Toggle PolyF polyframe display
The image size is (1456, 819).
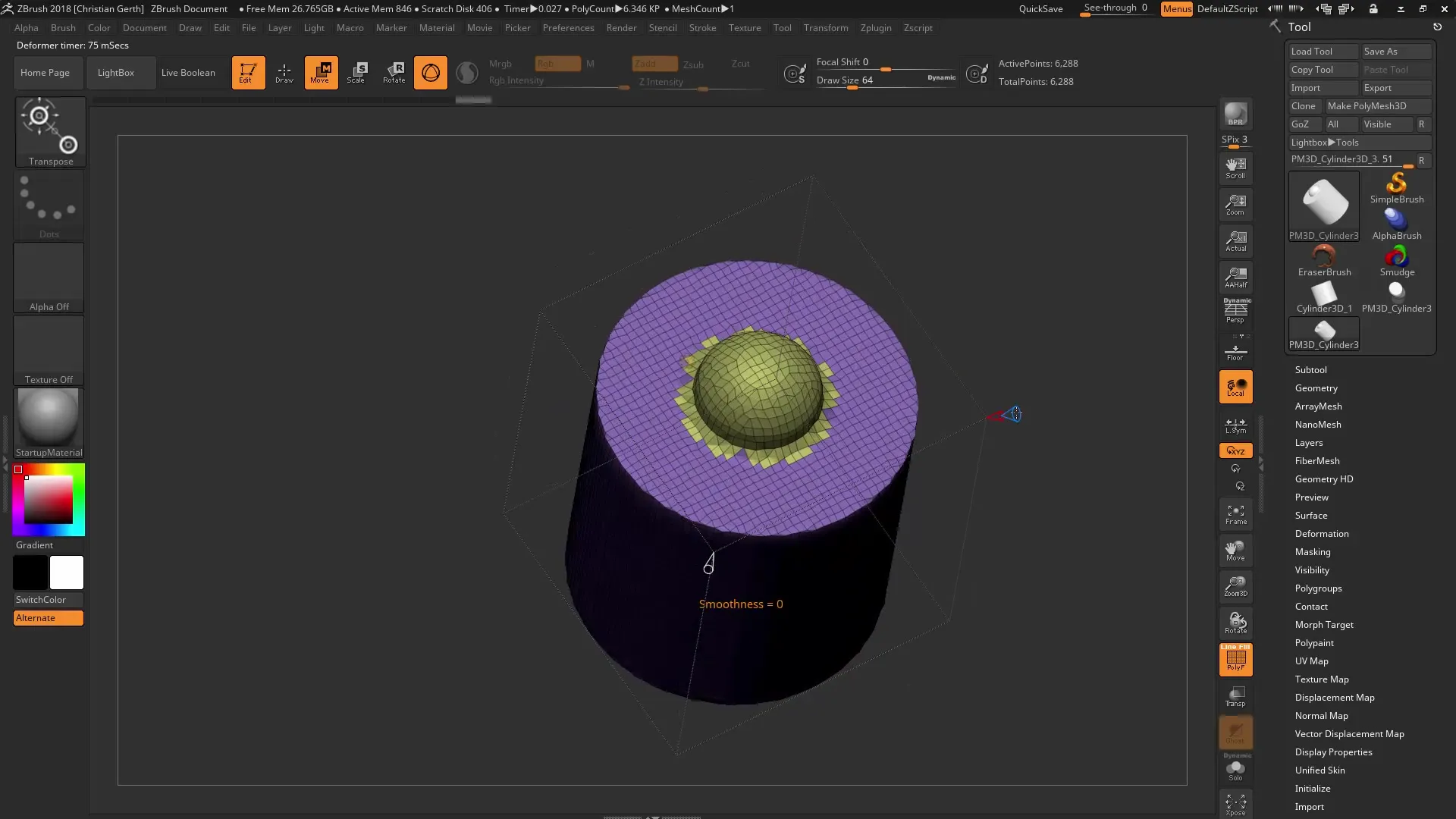[x=1235, y=660]
